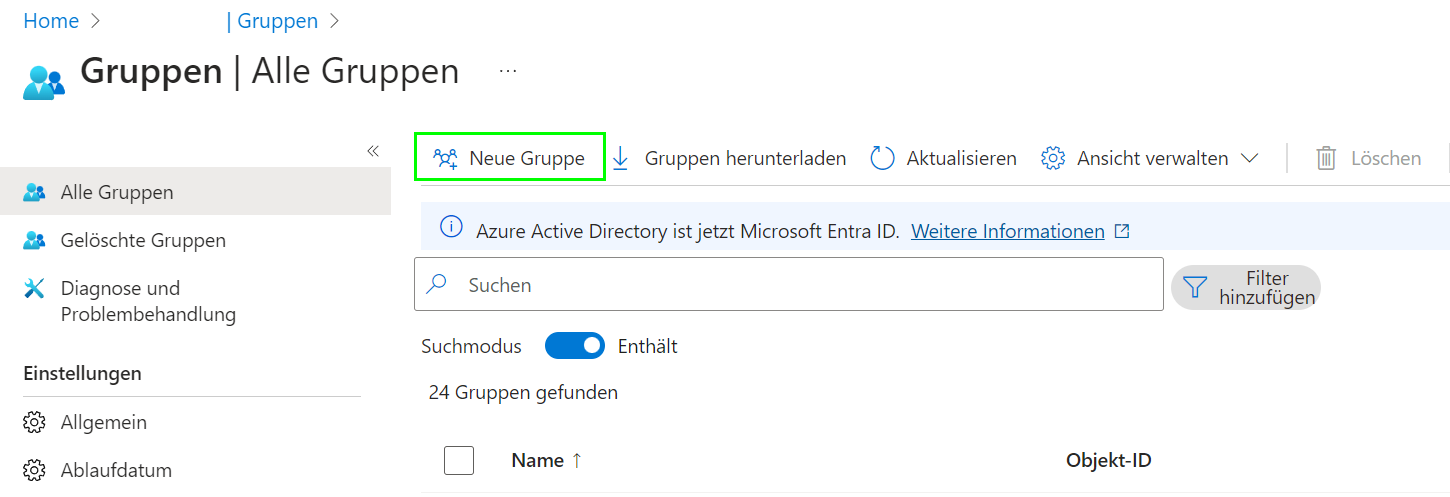1450x497 pixels.
Task: Click the magnifier icon in search box
Action: coord(437,284)
